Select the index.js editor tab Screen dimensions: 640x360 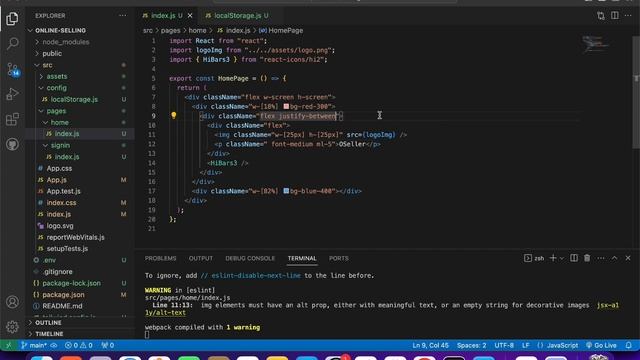tap(163, 16)
